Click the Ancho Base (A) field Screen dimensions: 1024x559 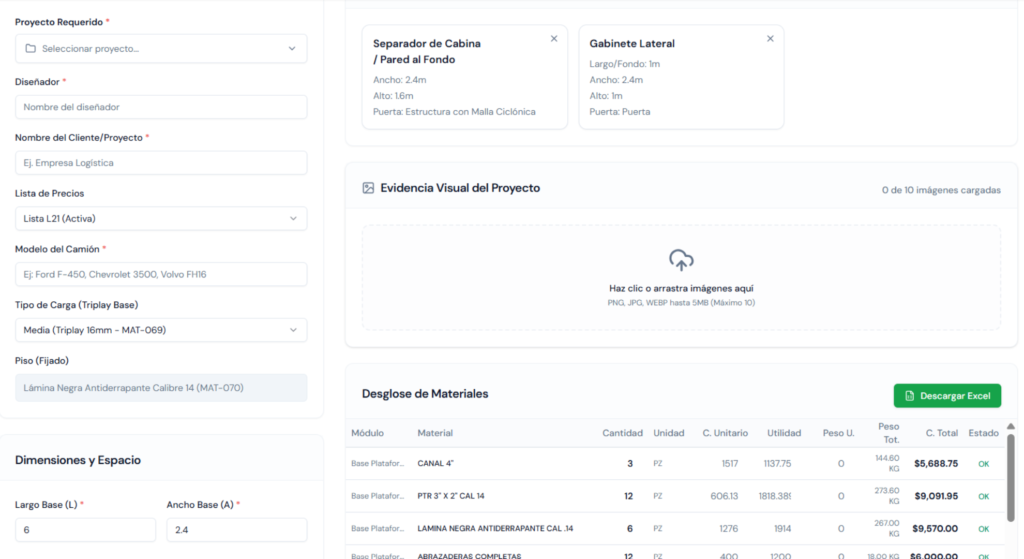pyautogui.click(x=236, y=530)
